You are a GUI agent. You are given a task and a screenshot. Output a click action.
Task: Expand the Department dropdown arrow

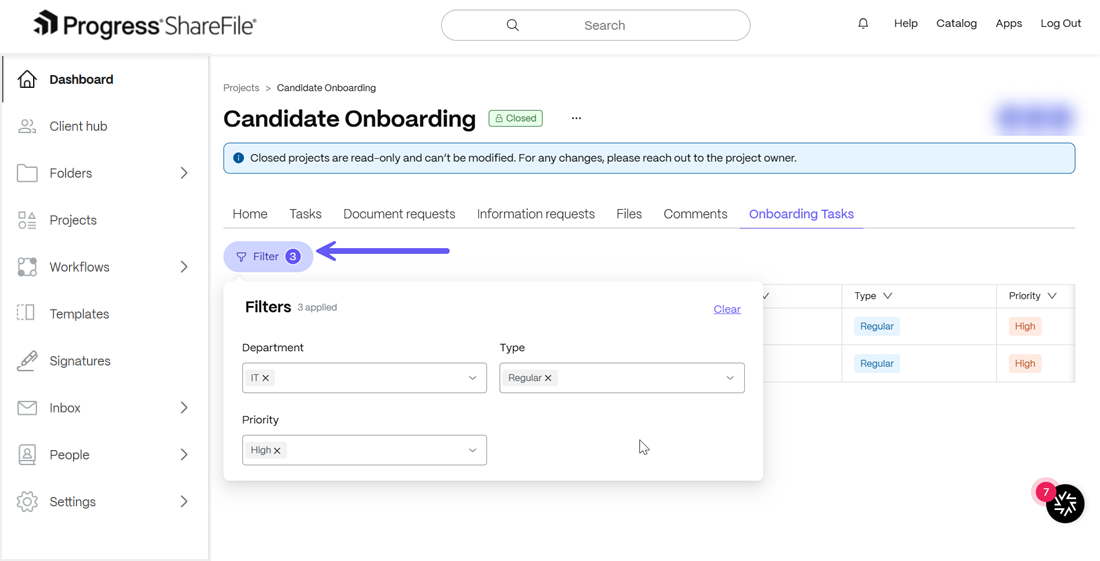point(473,378)
